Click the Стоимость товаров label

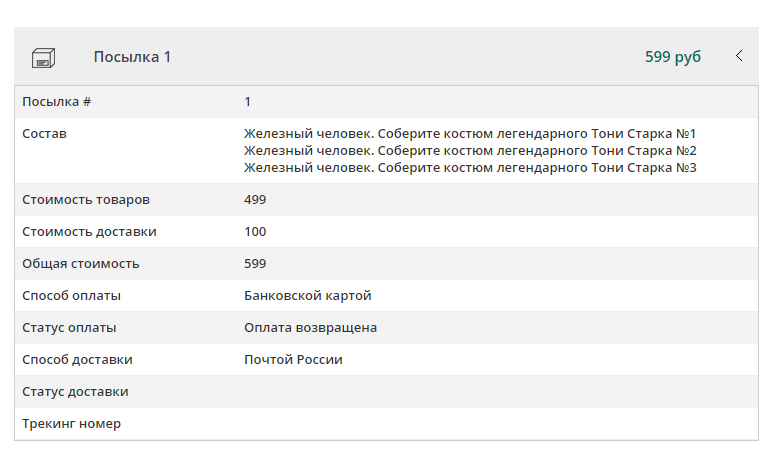pos(86,200)
